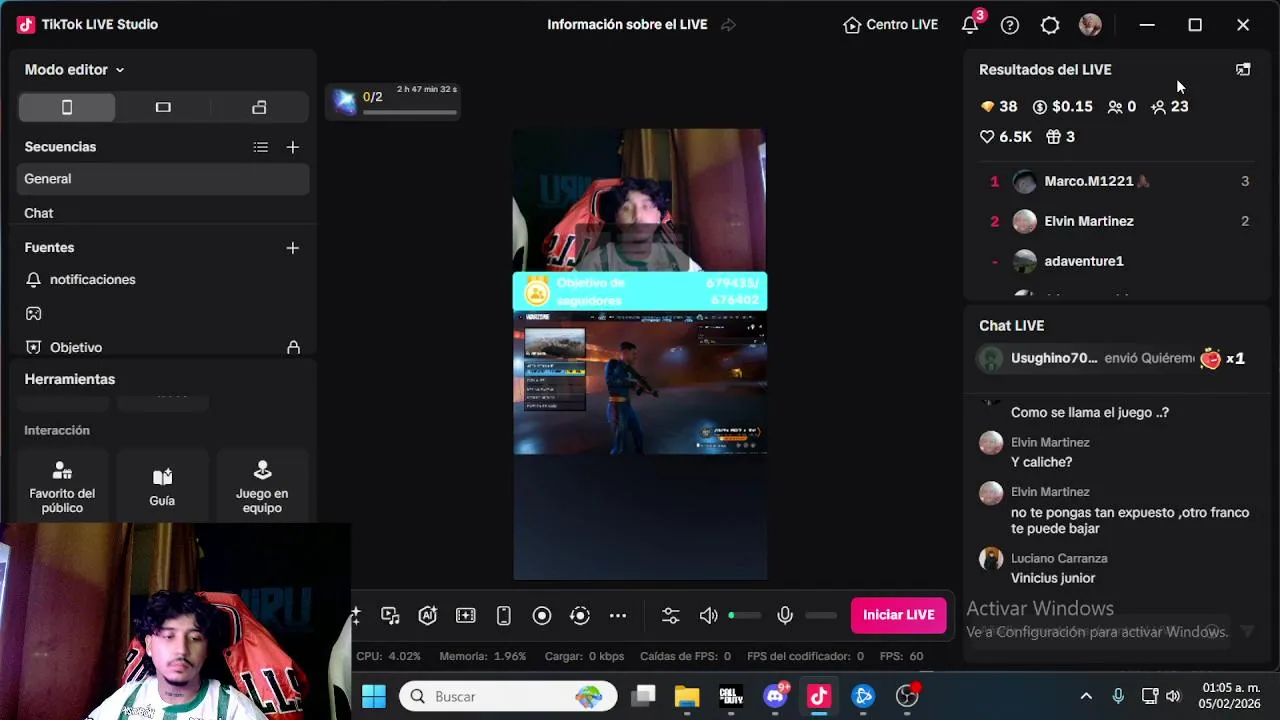Viewport: 1280px width, 720px height.
Task: Select portrait phone layout mode
Action: click(x=67, y=107)
